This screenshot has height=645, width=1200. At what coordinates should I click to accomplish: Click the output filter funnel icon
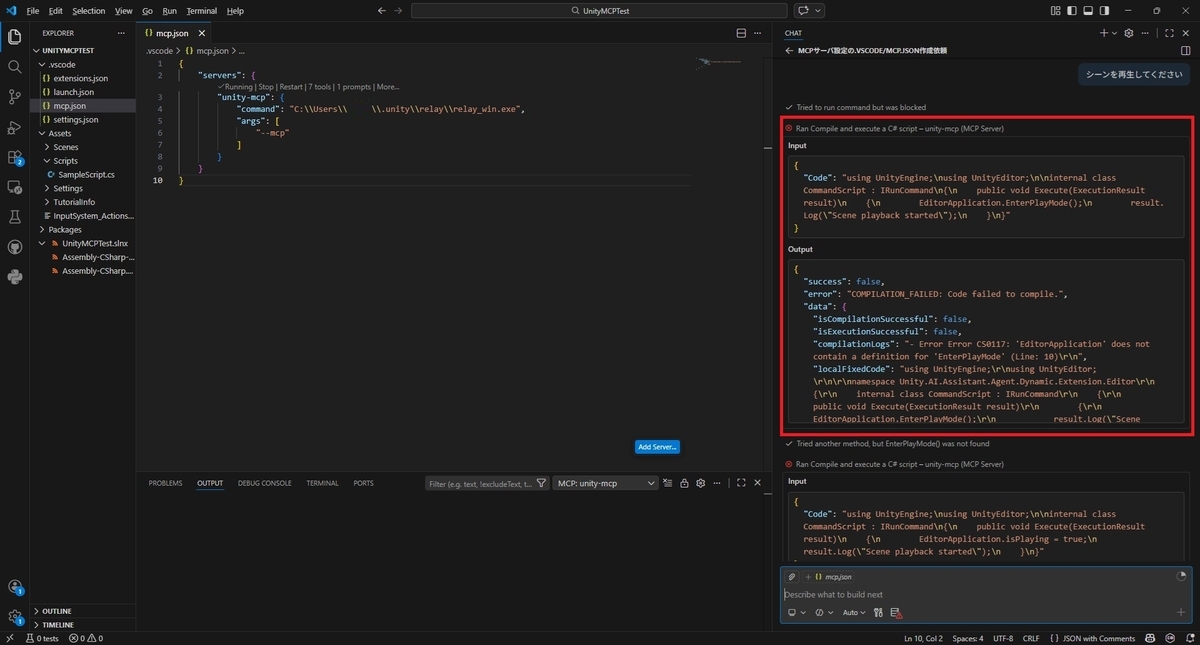point(541,483)
